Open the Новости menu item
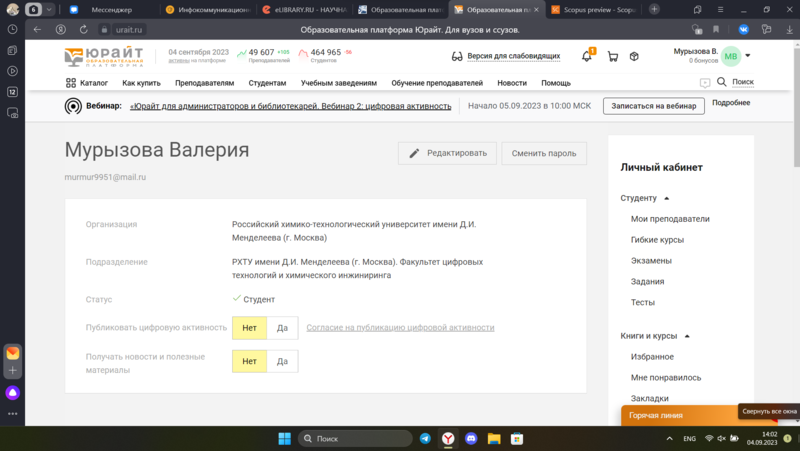Image resolution: width=800 pixels, height=451 pixels. click(512, 83)
